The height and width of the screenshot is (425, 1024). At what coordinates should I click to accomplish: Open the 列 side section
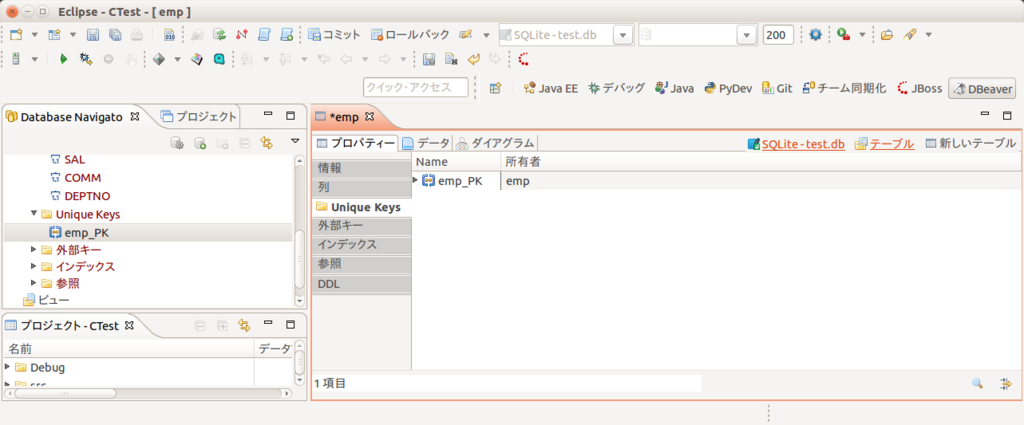[362, 187]
